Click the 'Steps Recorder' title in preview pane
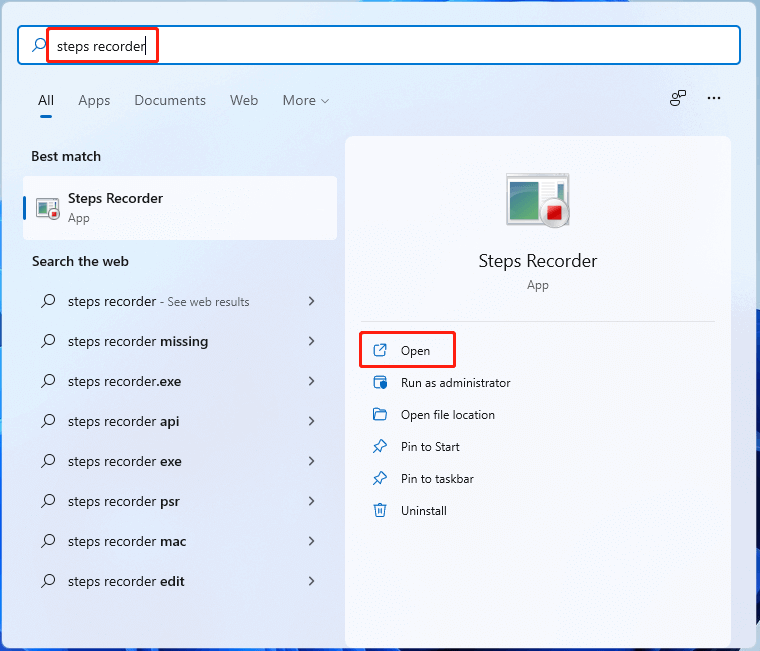The image size is (760, 651). (x=538, y=261)
